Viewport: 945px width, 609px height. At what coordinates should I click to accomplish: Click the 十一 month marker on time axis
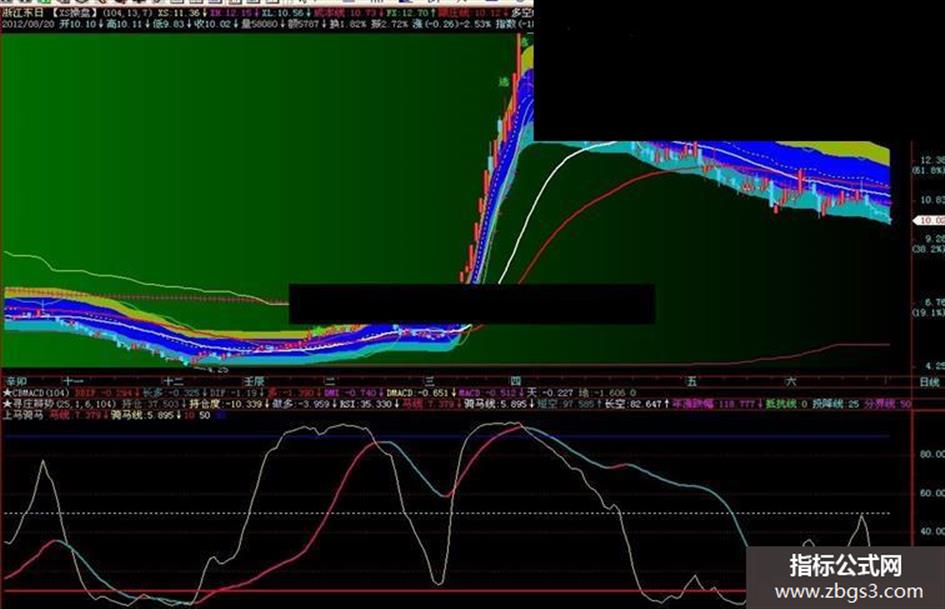click(x=73, y=382)
